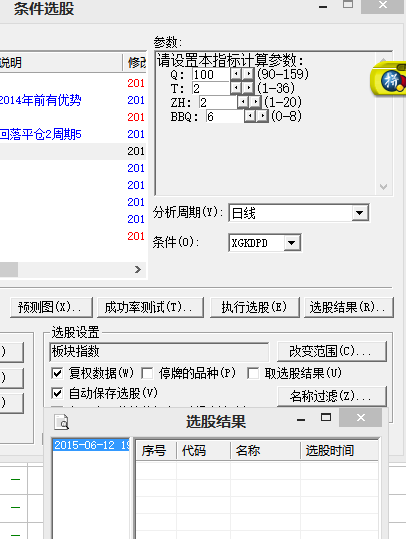Decrease the BBQ parameter with left arrow

point(250,116)
